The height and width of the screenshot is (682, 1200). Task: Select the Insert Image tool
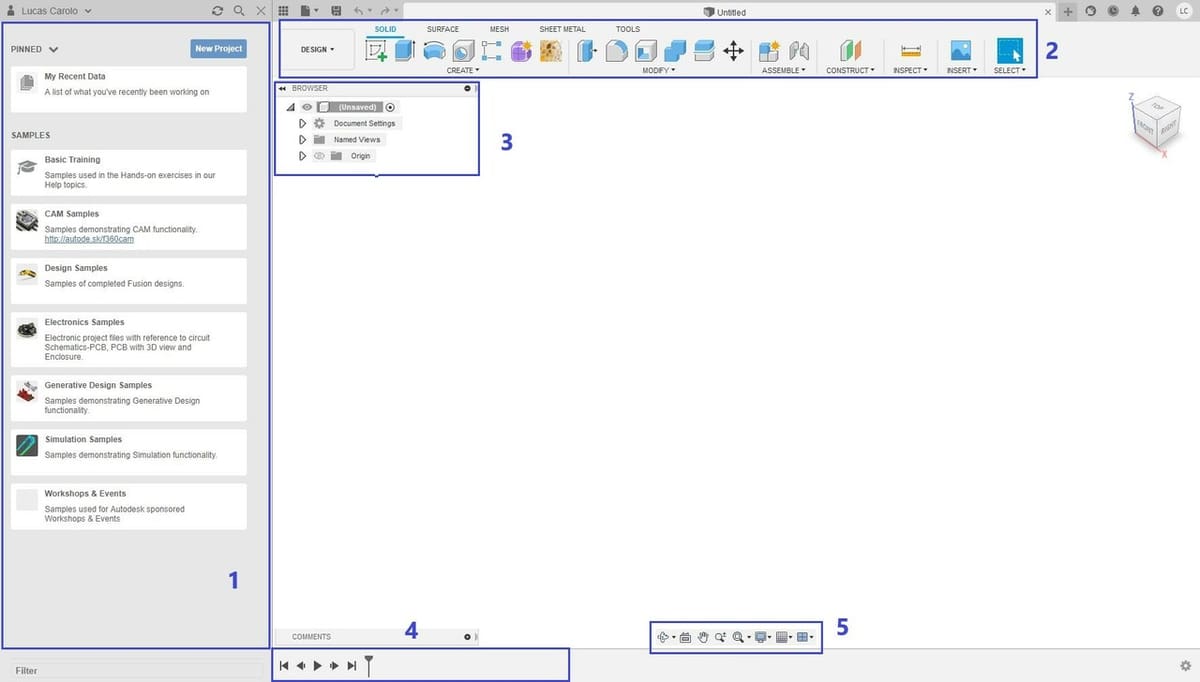click(x=961, y=50)
